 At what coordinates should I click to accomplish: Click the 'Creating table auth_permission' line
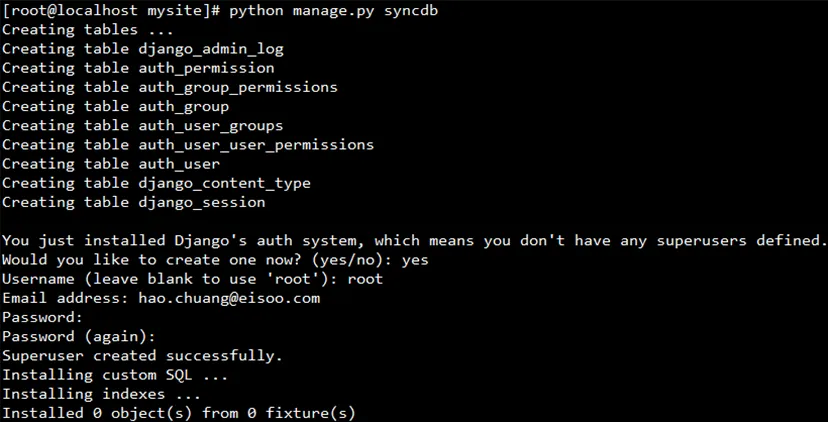tap(138, 68)
